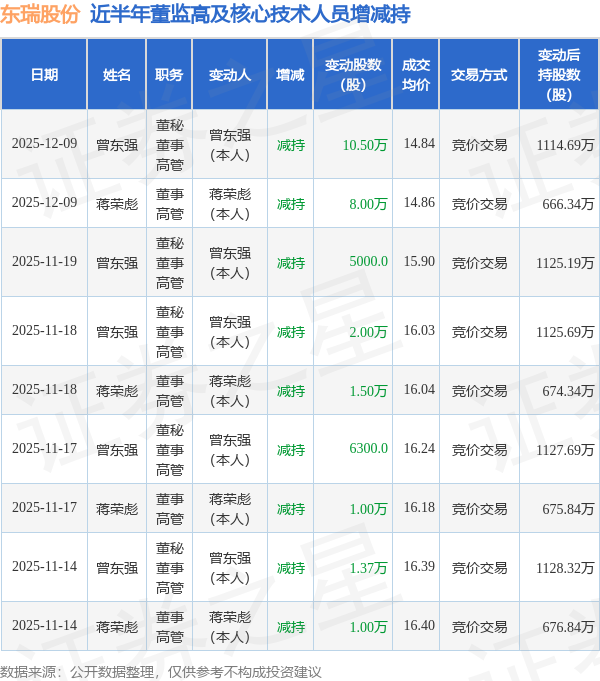This screenshot has height=681, width=600.
Task: Click the holdings value 1125.19万
Action: 565,263
